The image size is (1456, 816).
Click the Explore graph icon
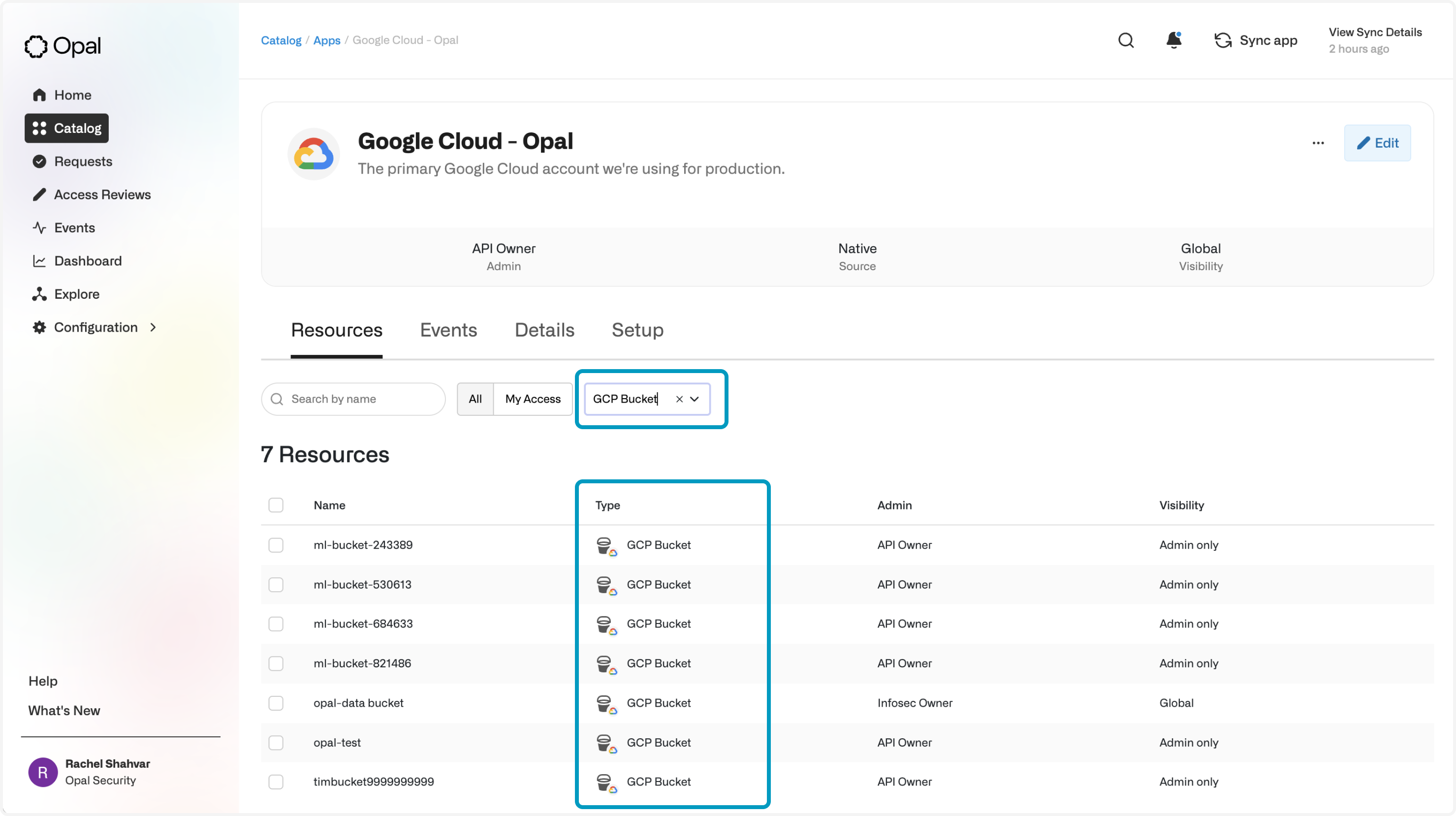click(39, 294)
